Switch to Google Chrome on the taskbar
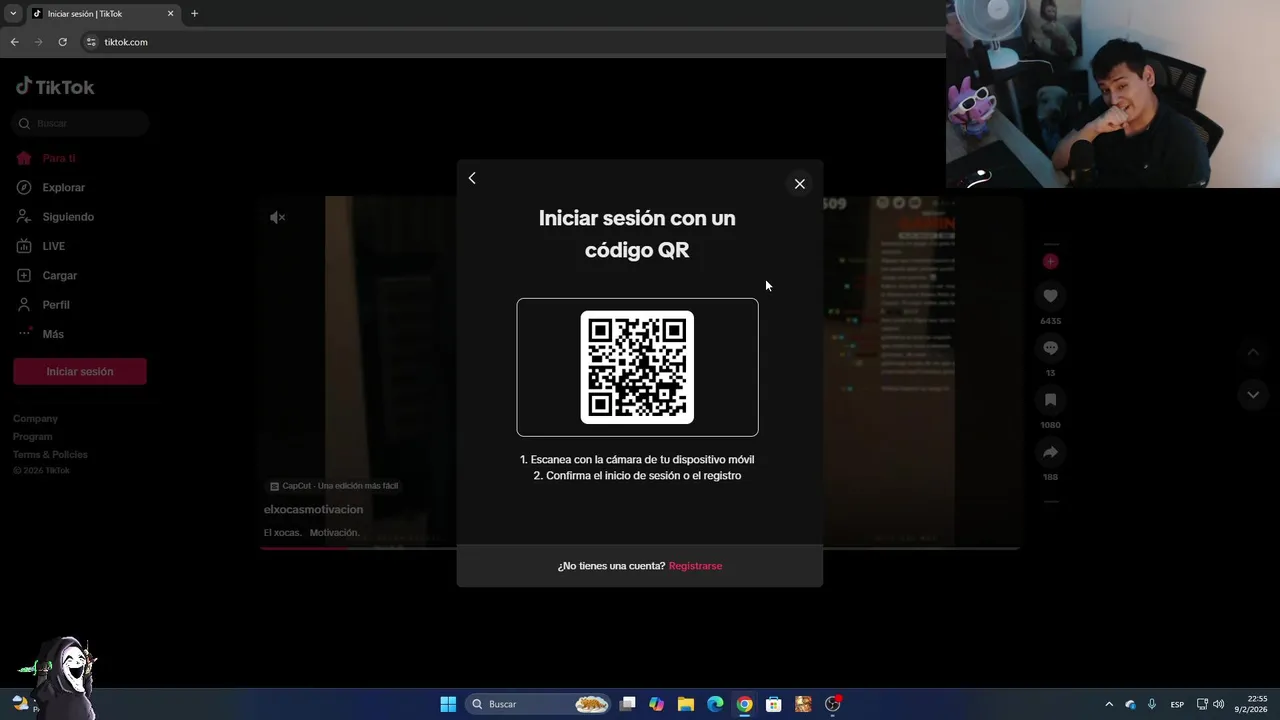This screenshot has height=720, width=1280. (744, 704)
